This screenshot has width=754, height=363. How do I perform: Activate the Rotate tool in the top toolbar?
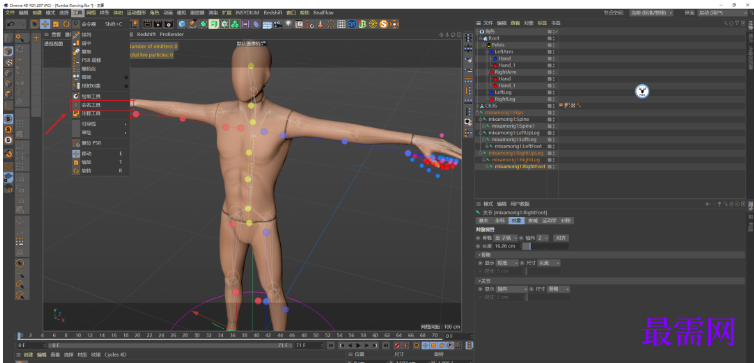[x=66, y=24]
